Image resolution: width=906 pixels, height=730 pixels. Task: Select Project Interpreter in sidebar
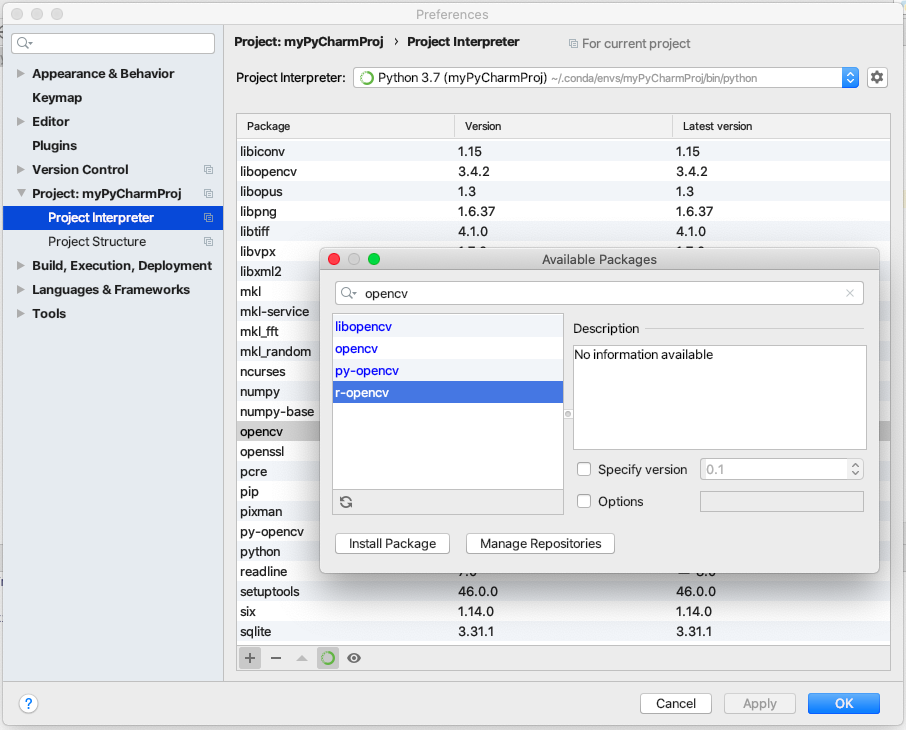point(113,218)
